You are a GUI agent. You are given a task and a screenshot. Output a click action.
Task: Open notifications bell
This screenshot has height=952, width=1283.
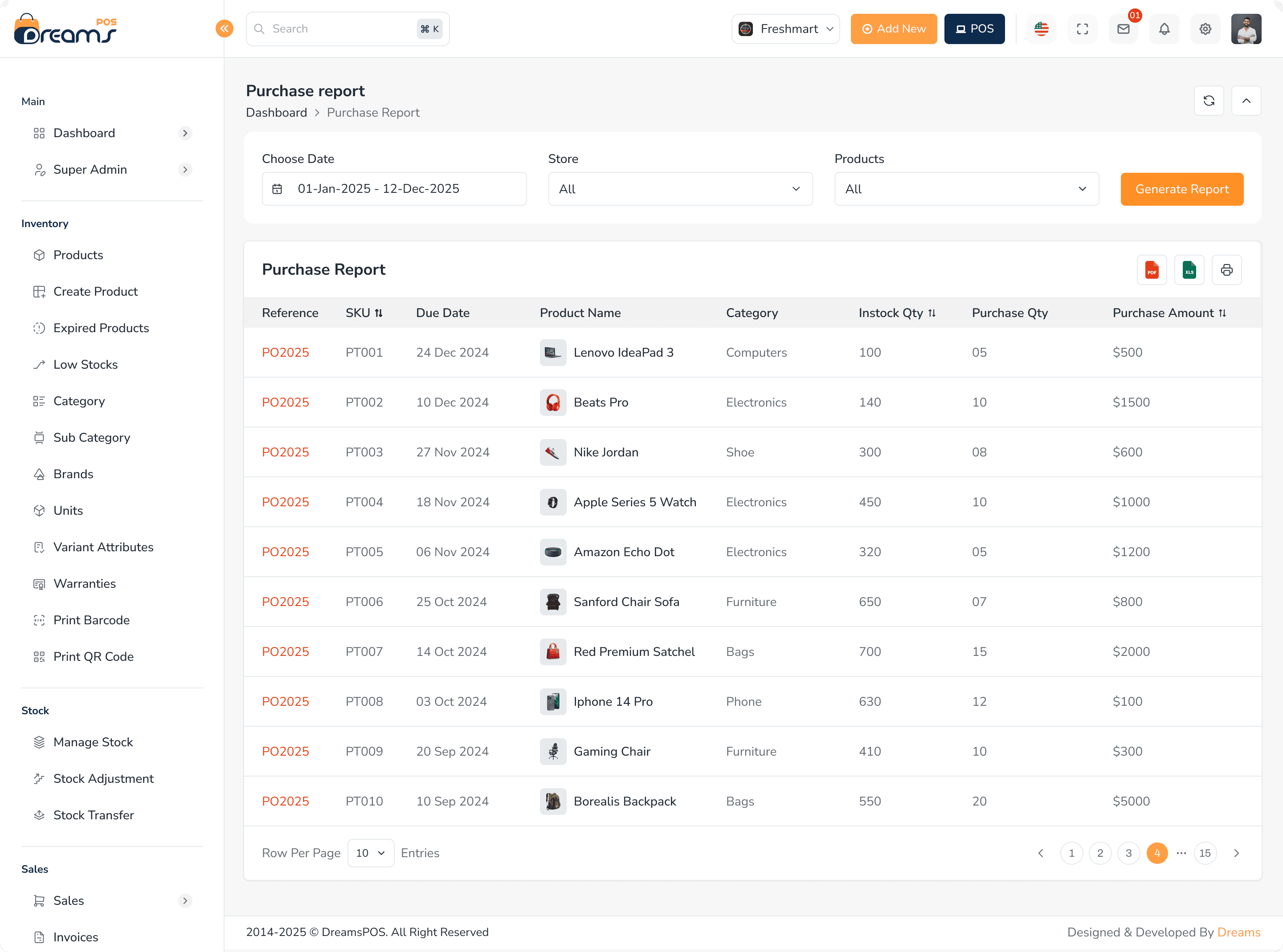1164,29
